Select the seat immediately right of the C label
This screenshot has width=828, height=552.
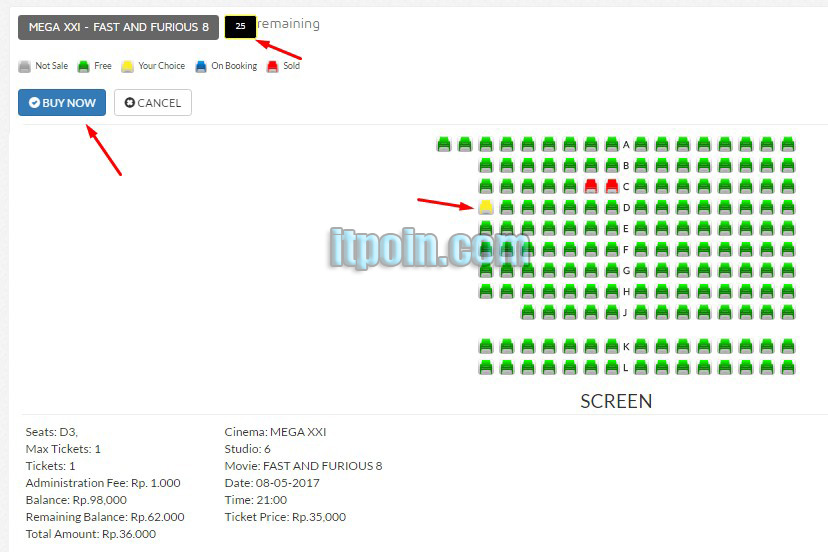click(641, 186)
